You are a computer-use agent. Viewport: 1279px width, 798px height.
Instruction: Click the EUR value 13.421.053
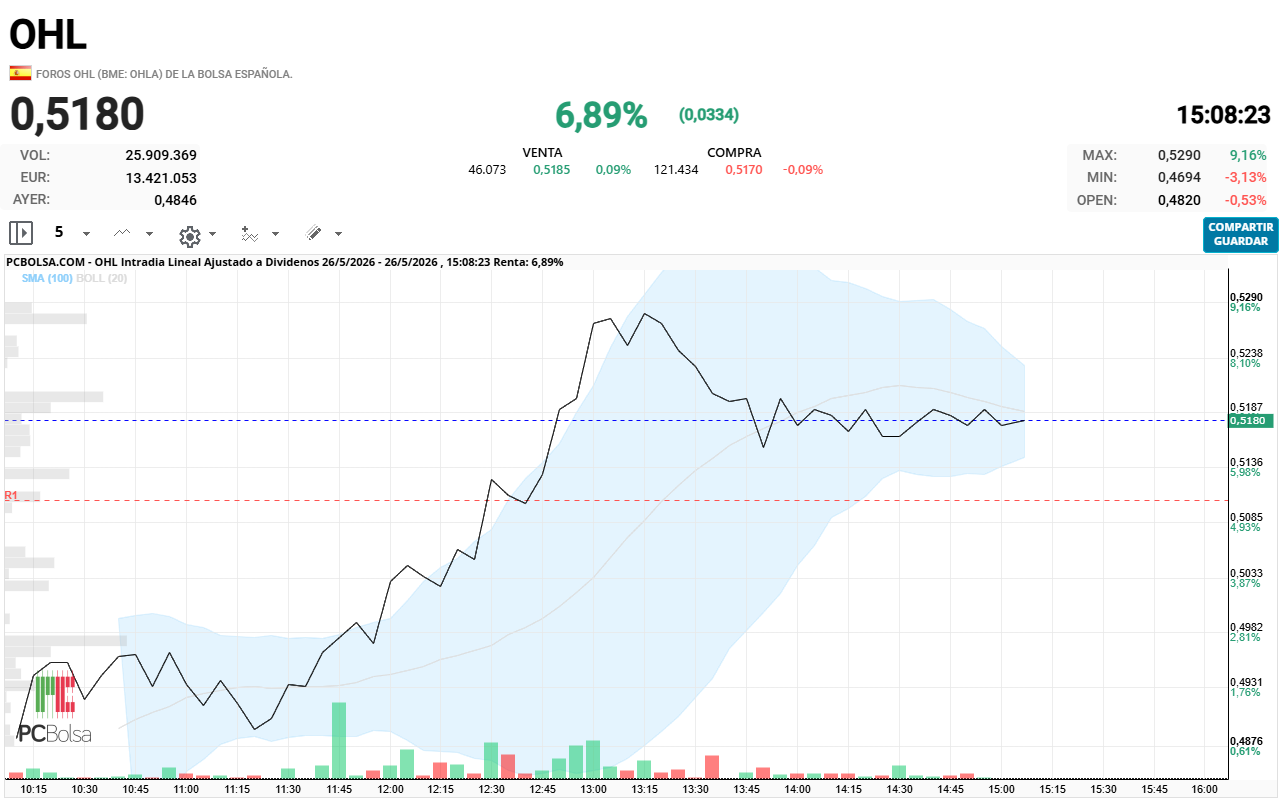coord(161,178)
